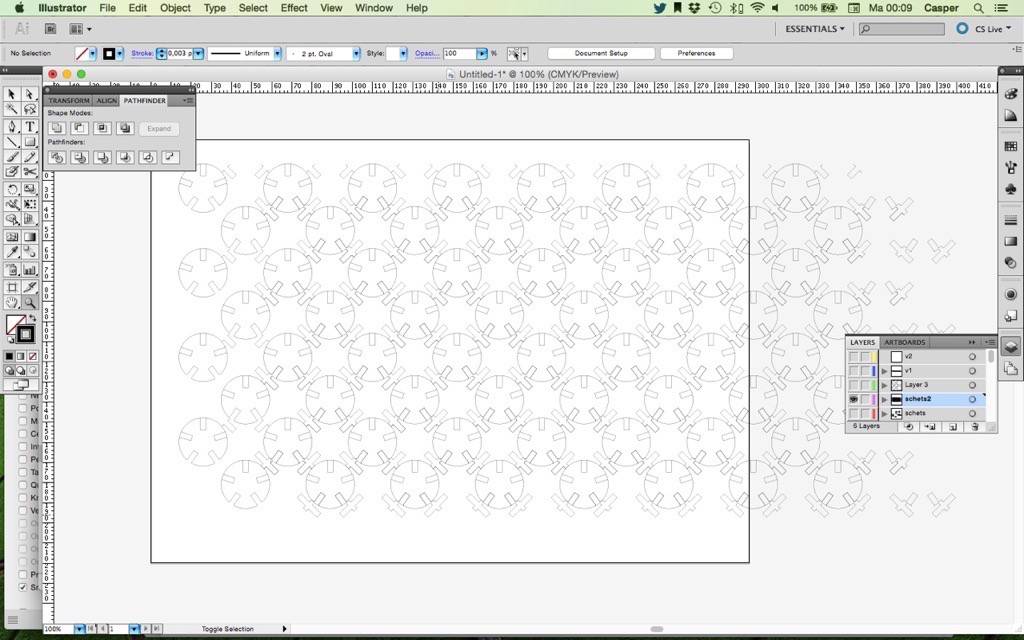Select the Lasso tool
This screenshot has width=1024, height=640.
(29, 110)
